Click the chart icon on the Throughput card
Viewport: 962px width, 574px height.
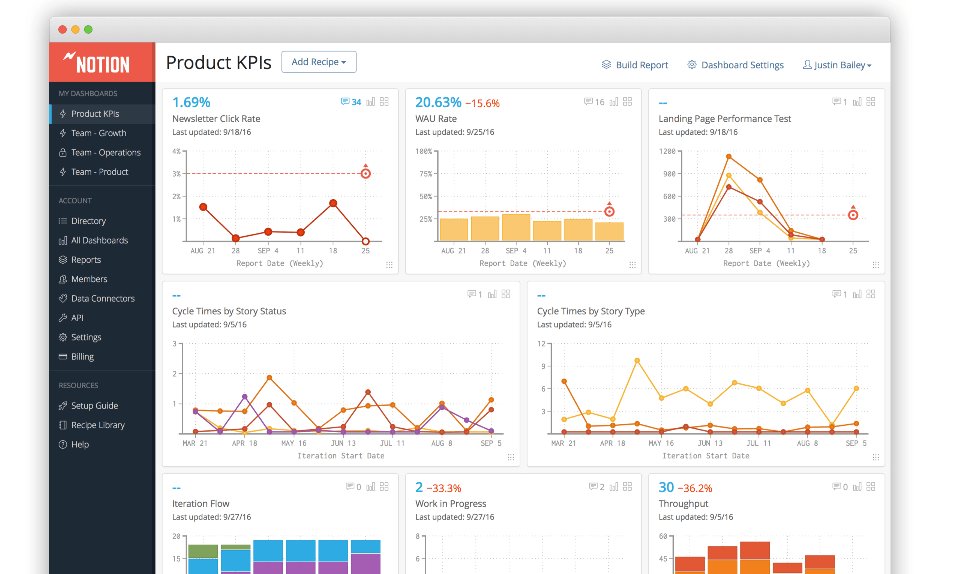[x=857, y=487]
